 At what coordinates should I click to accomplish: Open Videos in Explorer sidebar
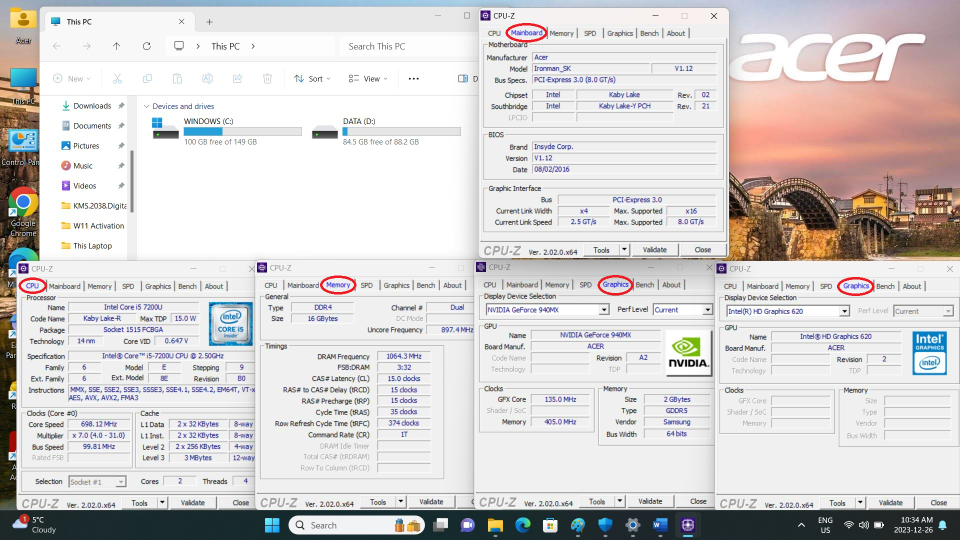pos(92,186)
